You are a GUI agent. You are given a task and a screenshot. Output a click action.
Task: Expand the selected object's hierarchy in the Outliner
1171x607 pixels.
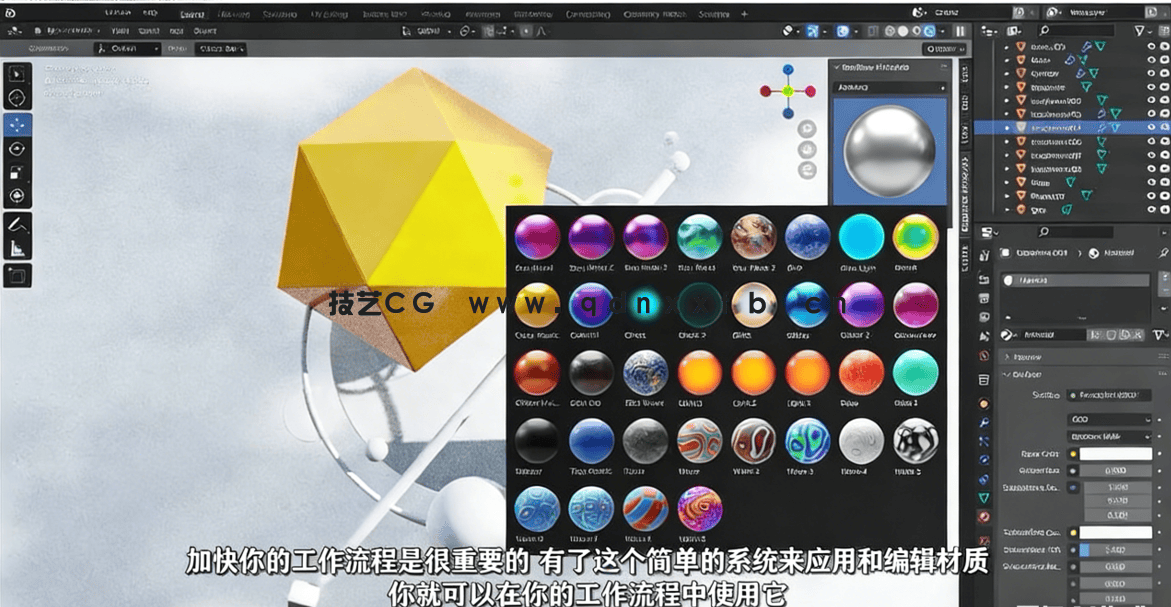(1009, 126)
